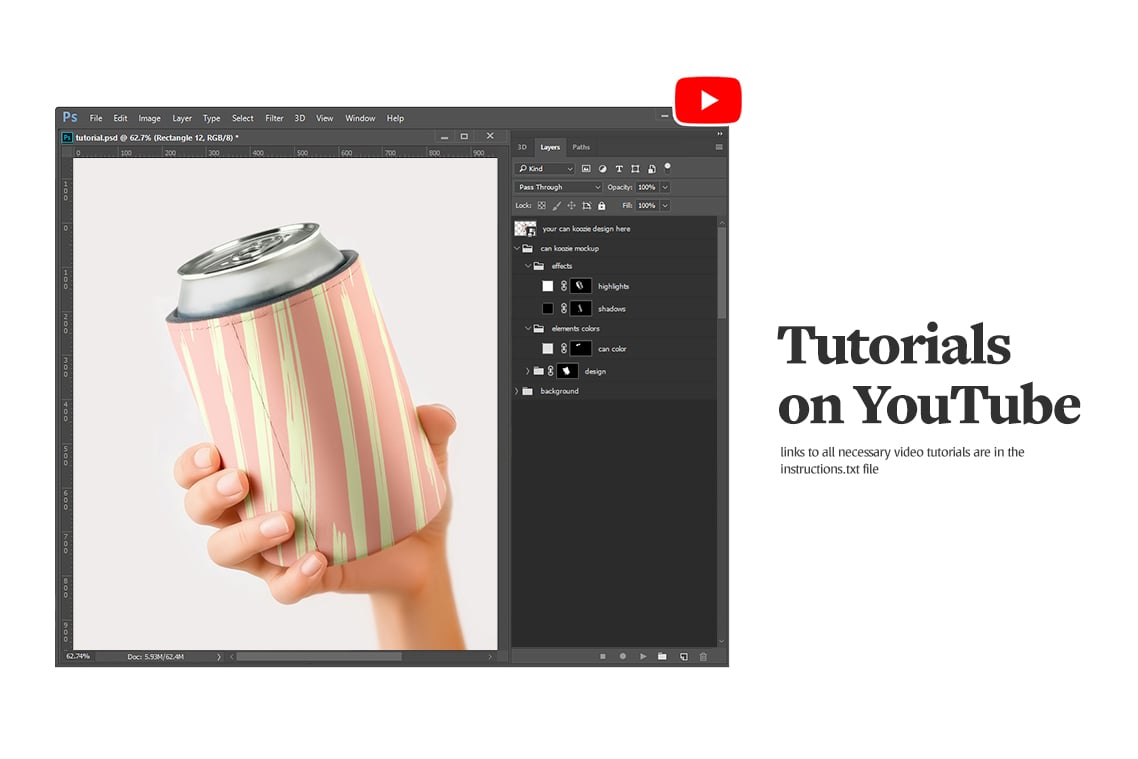Open the Layers panel menu icon

click(x=720, y=146)
